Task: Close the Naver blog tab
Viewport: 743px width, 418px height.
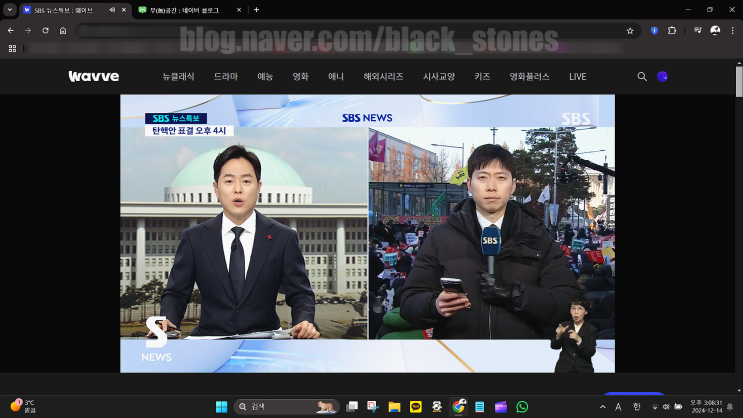Action: click(239, 9)
